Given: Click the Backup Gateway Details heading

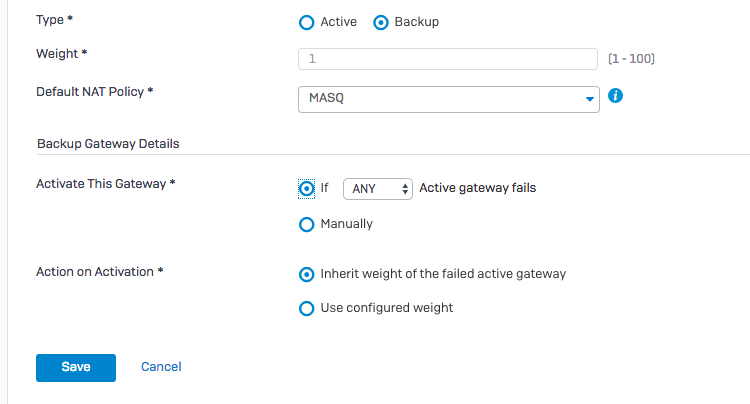Looking at the screenshot, I should [108, 144].
